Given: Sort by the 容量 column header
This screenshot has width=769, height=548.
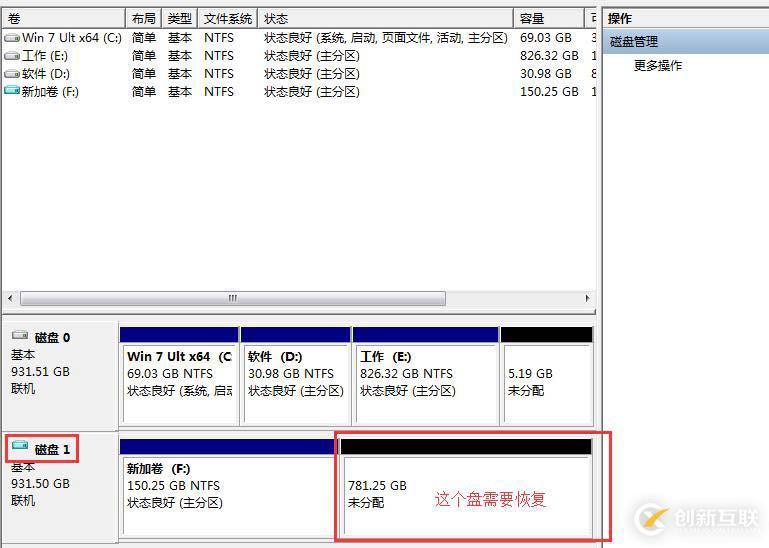Looking at the screenshot, I should click(549, 19).
